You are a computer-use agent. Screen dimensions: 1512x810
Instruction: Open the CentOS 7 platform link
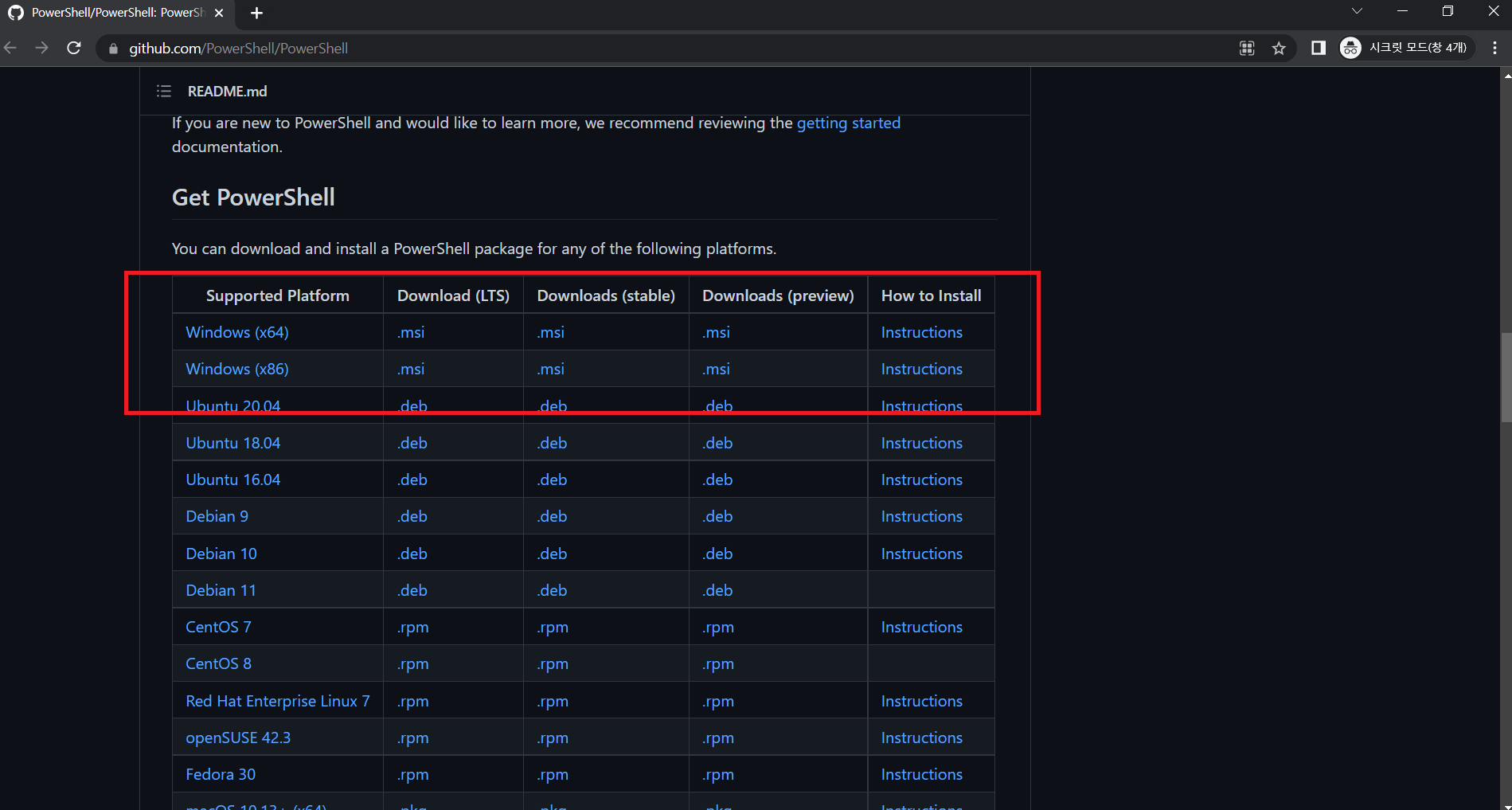[x=218, y=627]
